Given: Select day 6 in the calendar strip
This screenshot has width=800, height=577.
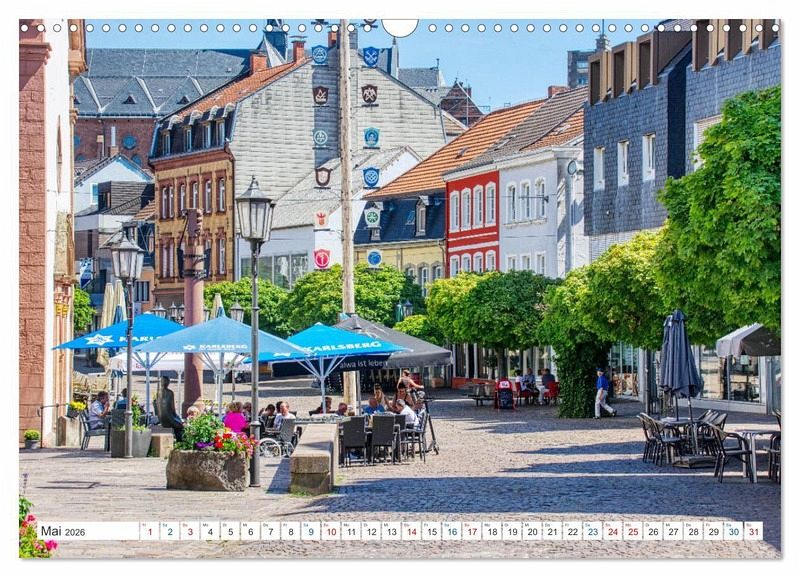Looking at the screenshot, I should click(250, 531).
